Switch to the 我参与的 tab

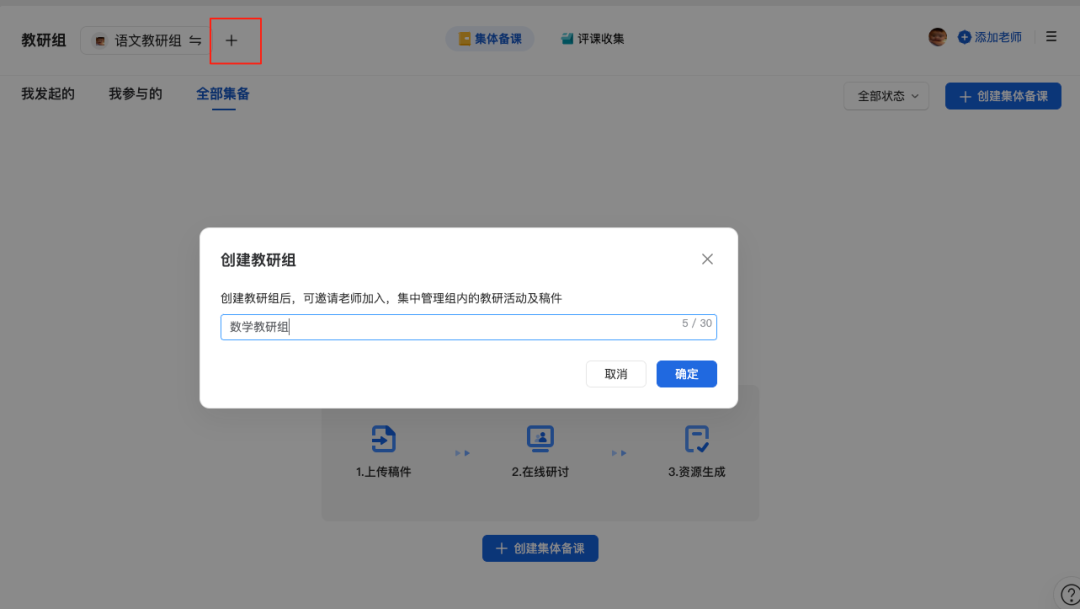[135, 93]
